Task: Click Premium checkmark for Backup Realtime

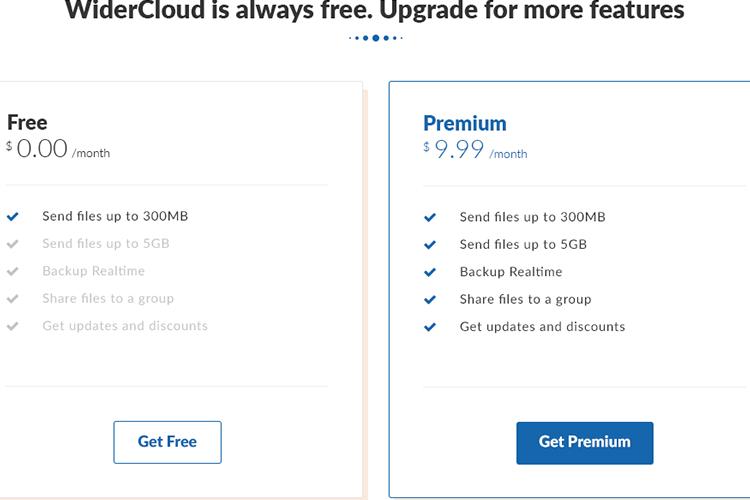Action: 430,272
